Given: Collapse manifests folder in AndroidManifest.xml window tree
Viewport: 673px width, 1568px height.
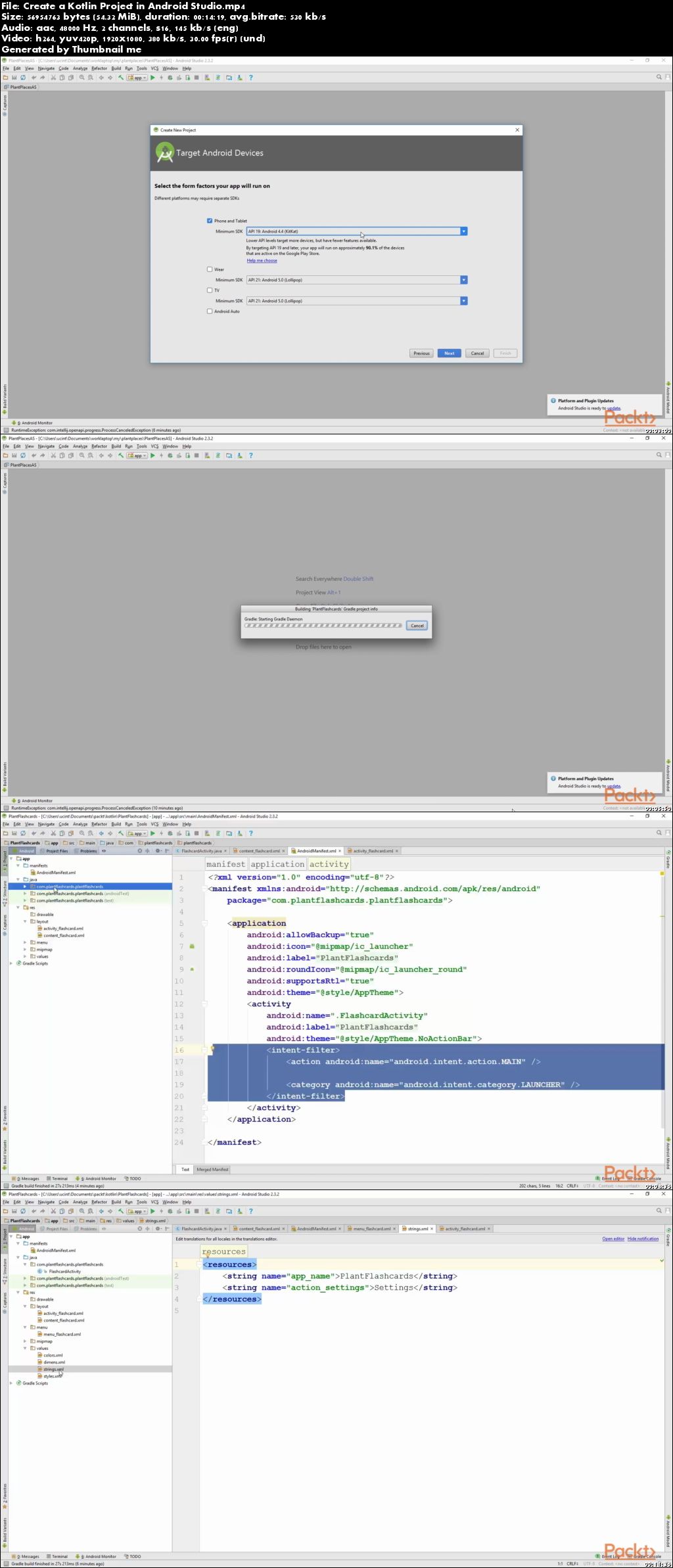Looking at the screenshot, I should pos(18,865).
